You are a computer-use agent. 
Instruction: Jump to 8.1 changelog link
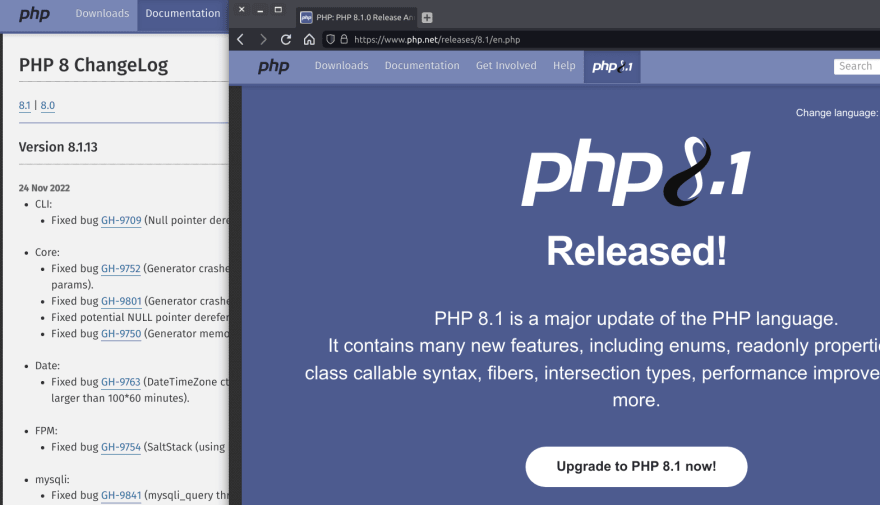click(25, 105)
